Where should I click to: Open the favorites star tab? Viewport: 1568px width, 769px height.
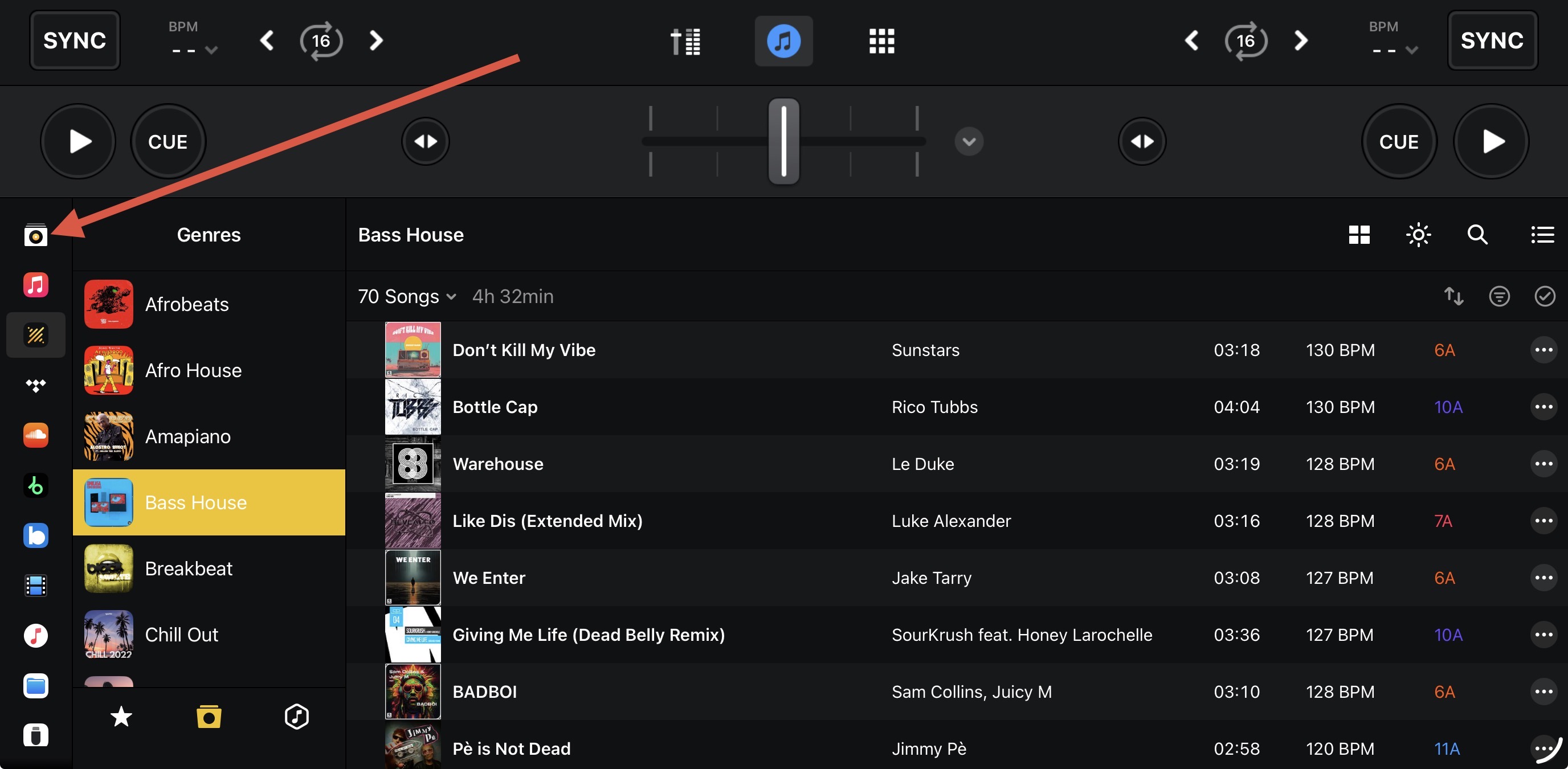click(x=121, y=716)
